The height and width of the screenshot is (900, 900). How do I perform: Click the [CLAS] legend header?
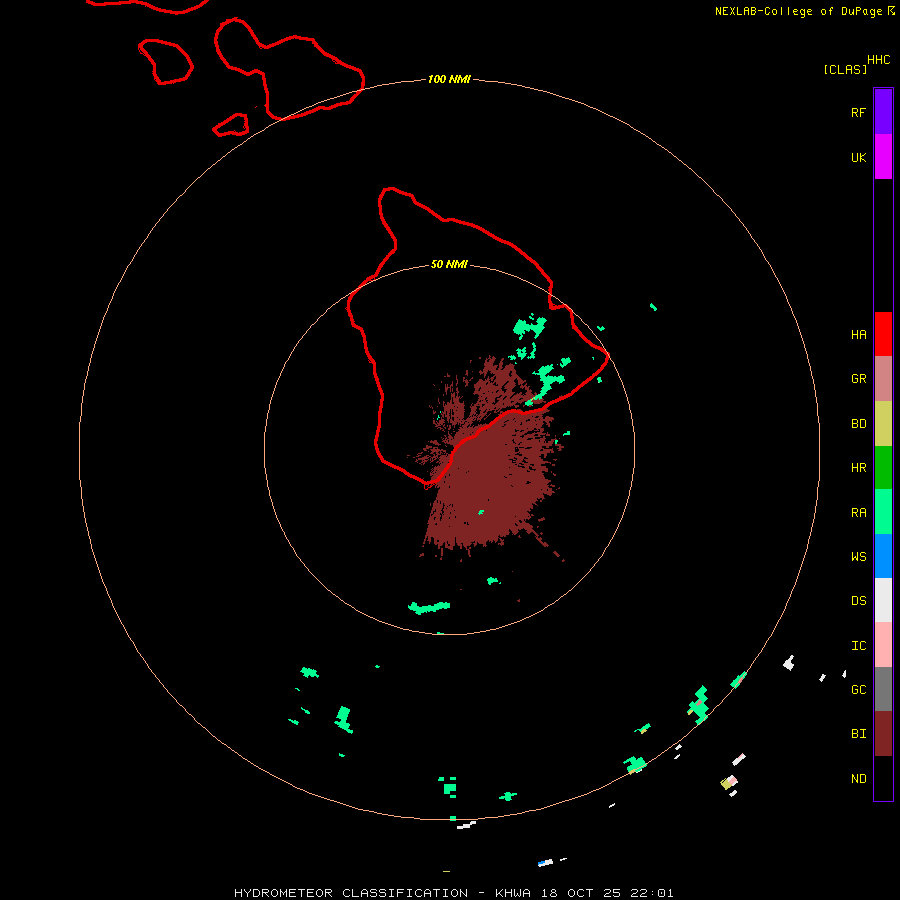pyautogui.click(x=845, y=69)
